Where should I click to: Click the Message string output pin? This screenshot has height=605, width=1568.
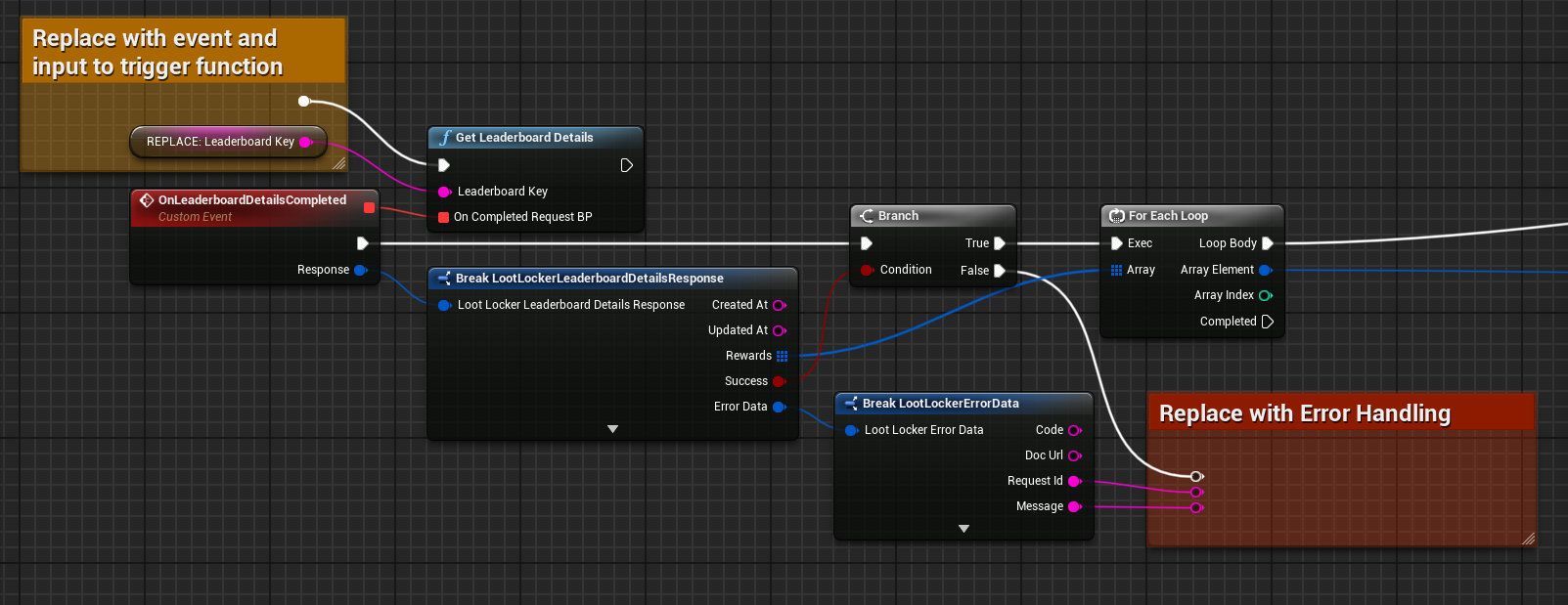click(1074, 506)
